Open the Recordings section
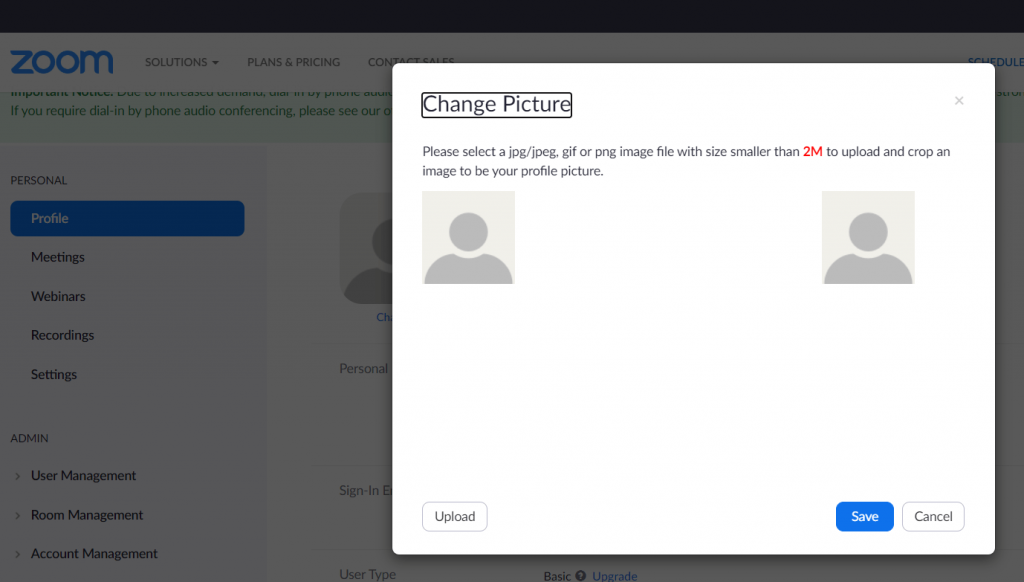This screenshot has width=1024, height=582. click(x=62, y=335)
